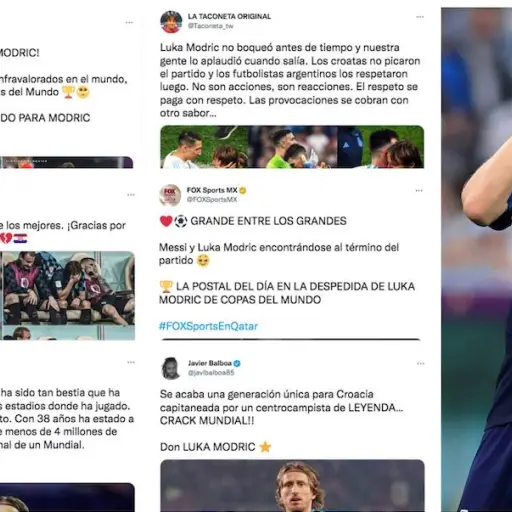
Task: Open large player photo on right
Action: [476, 260]
